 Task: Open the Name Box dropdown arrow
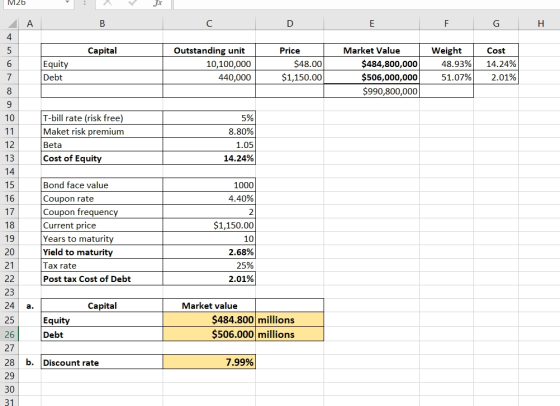pos(67,2)
